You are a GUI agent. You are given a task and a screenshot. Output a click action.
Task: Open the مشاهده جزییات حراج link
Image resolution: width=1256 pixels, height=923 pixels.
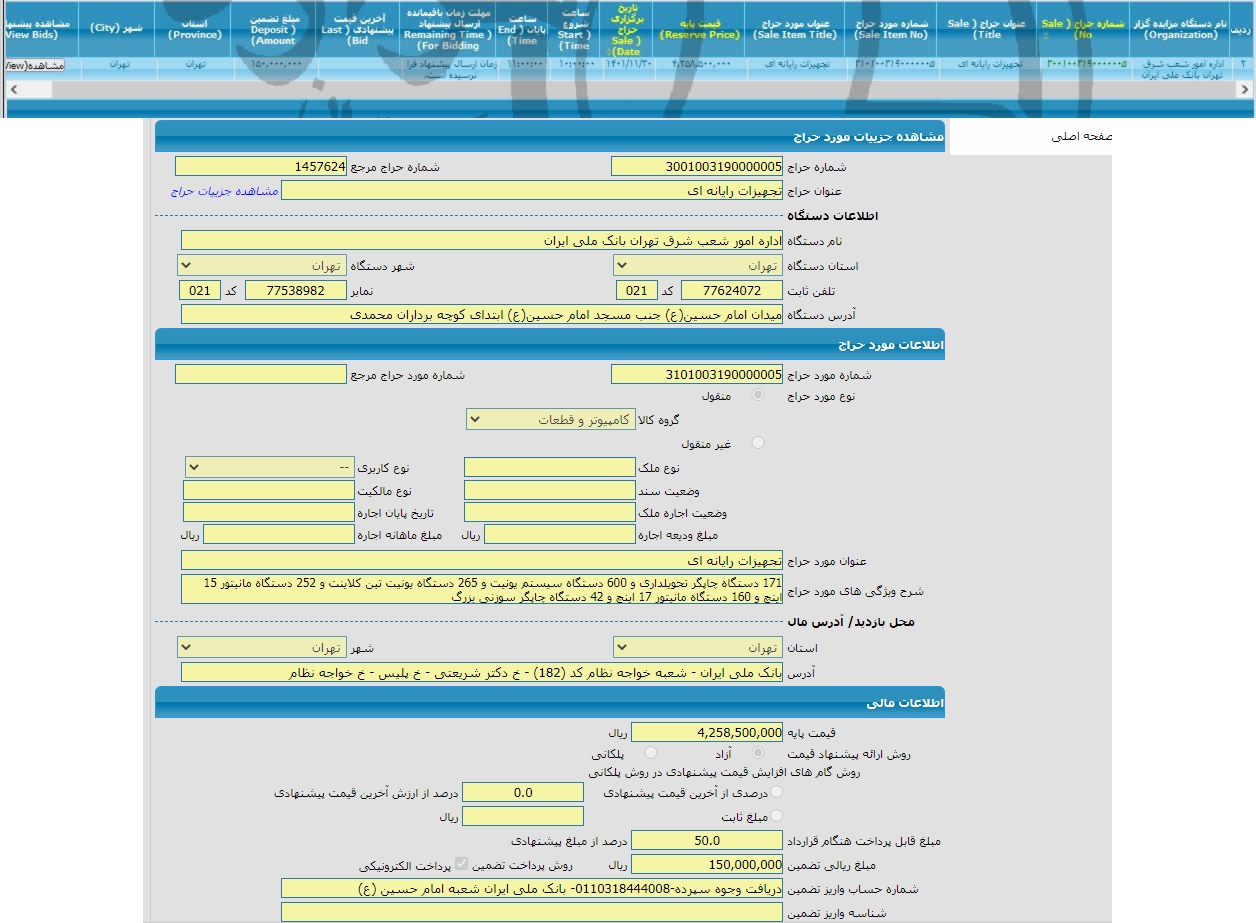[x=225, y=190]
